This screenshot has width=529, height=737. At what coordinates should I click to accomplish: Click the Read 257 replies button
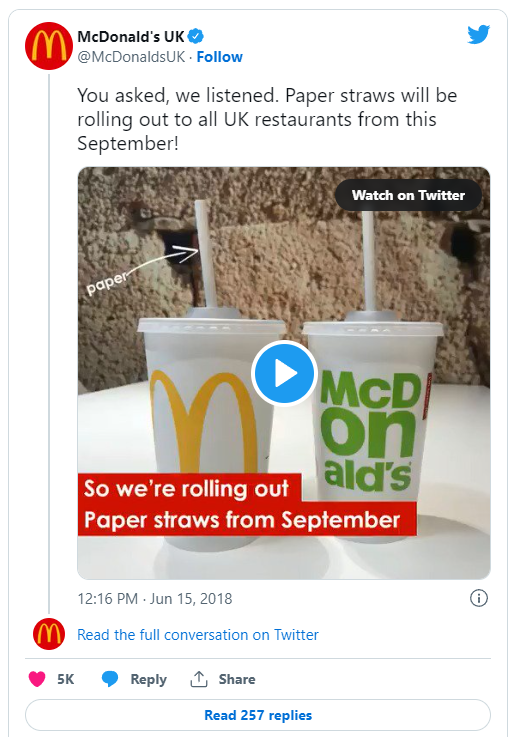click(x=258, y=715)
